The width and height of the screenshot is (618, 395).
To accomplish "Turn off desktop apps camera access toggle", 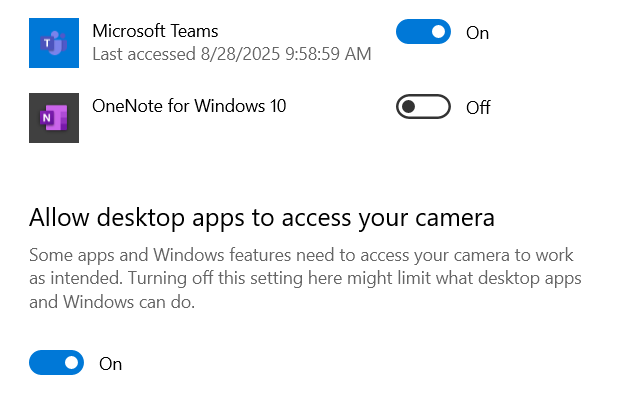I will click(x=56, y=362).
